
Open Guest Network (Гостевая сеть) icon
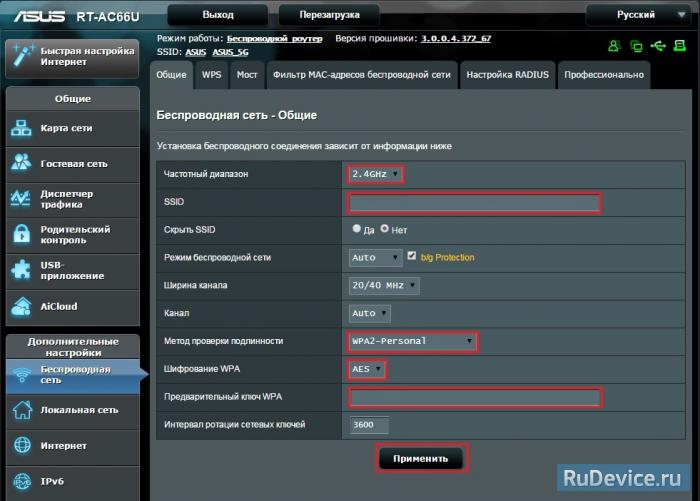(x=21, y=163)
